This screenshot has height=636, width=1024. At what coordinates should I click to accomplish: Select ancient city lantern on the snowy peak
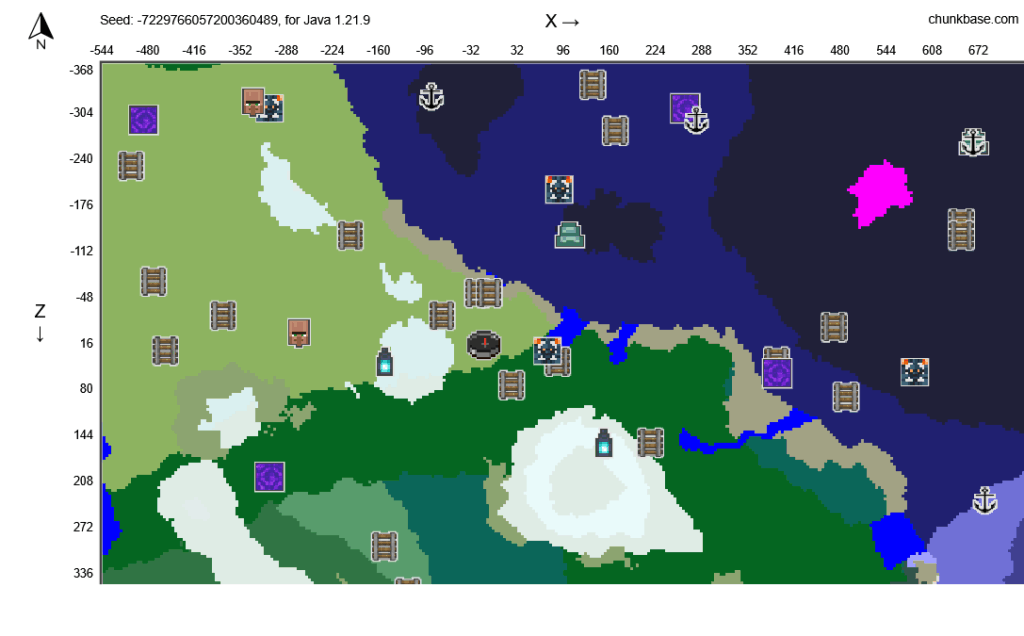(604, 442)
